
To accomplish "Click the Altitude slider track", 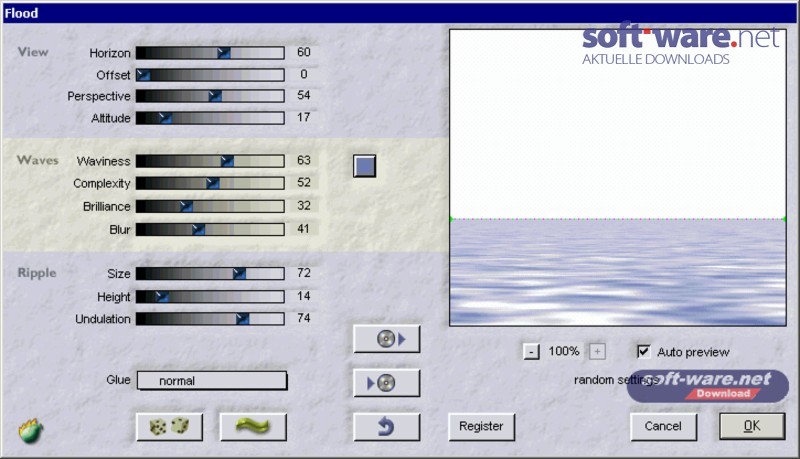I will 210,118.
